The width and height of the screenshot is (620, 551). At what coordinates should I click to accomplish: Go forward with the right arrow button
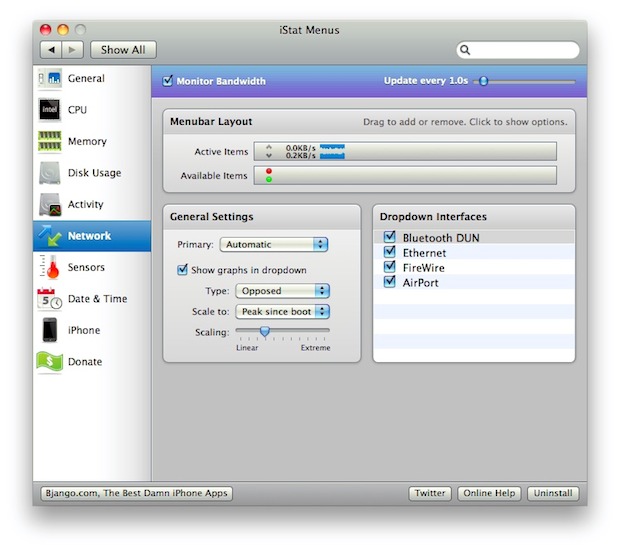(x=72, y=50)
